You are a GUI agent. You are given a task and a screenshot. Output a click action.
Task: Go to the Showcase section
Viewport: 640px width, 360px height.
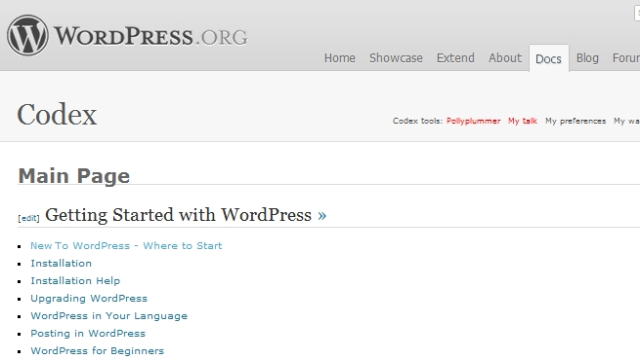(x=396, y=58)
